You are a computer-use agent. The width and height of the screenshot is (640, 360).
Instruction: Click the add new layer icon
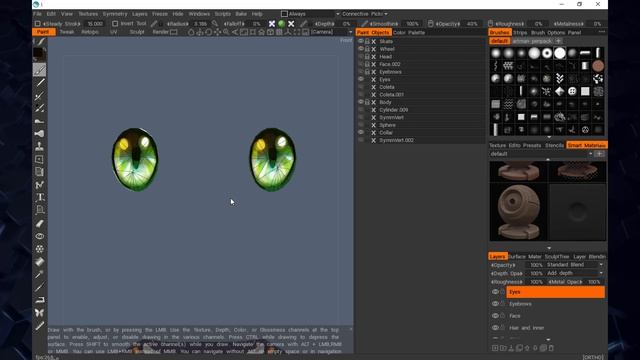[x=495, y=348]
